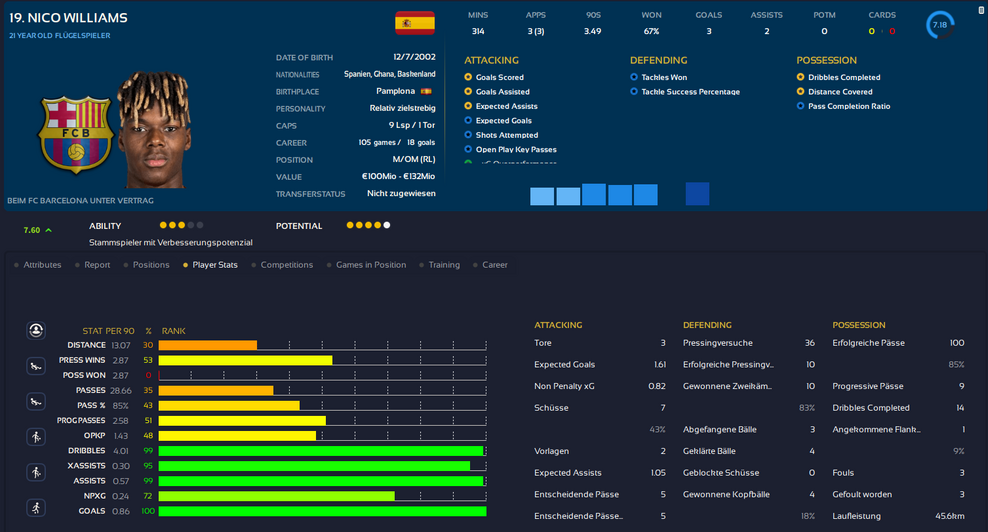Click the player icon beside the OPKP row
The width and height of the screenshot is (988, 532).
point(37,437)
